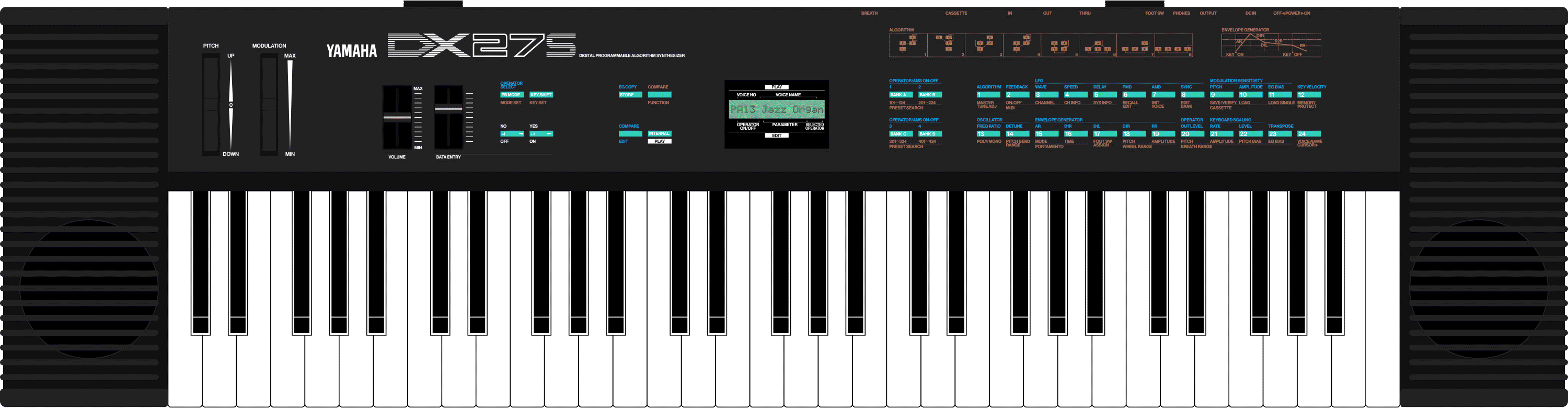Click button 11 EG Bias
The width and height of the screenshot is (1568, 408).
pos(1280,95)
